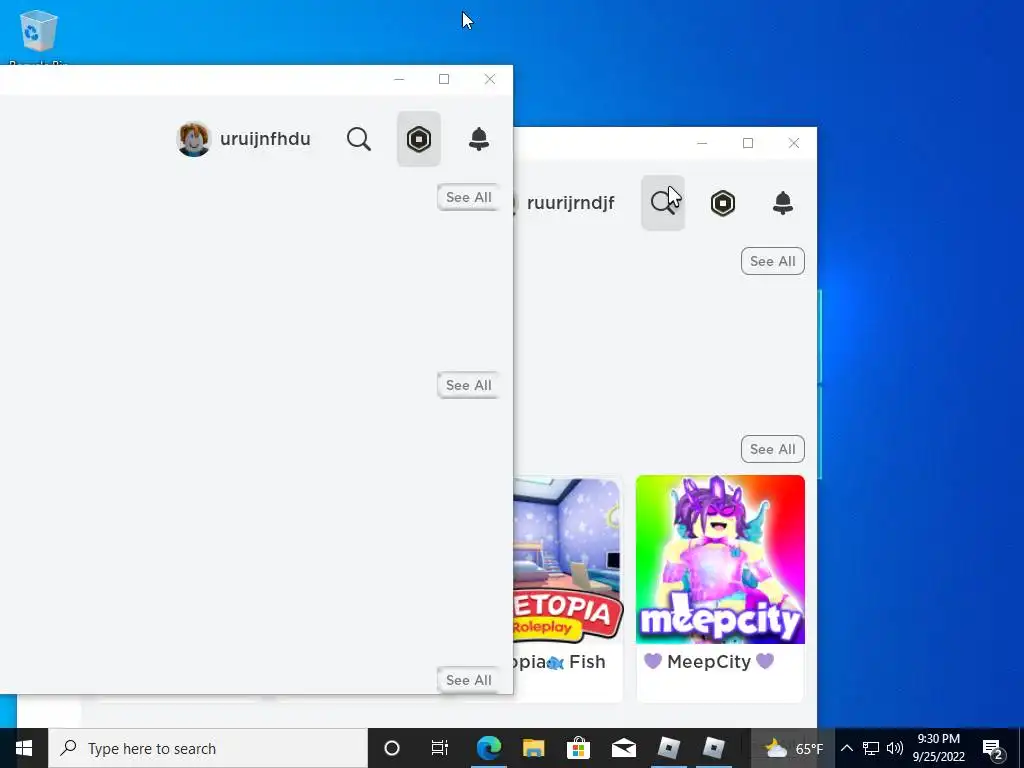Close the uruijnfhdu Roblox window
Viewport: 1024px width, 768px height.
click(x=490, y=79)
